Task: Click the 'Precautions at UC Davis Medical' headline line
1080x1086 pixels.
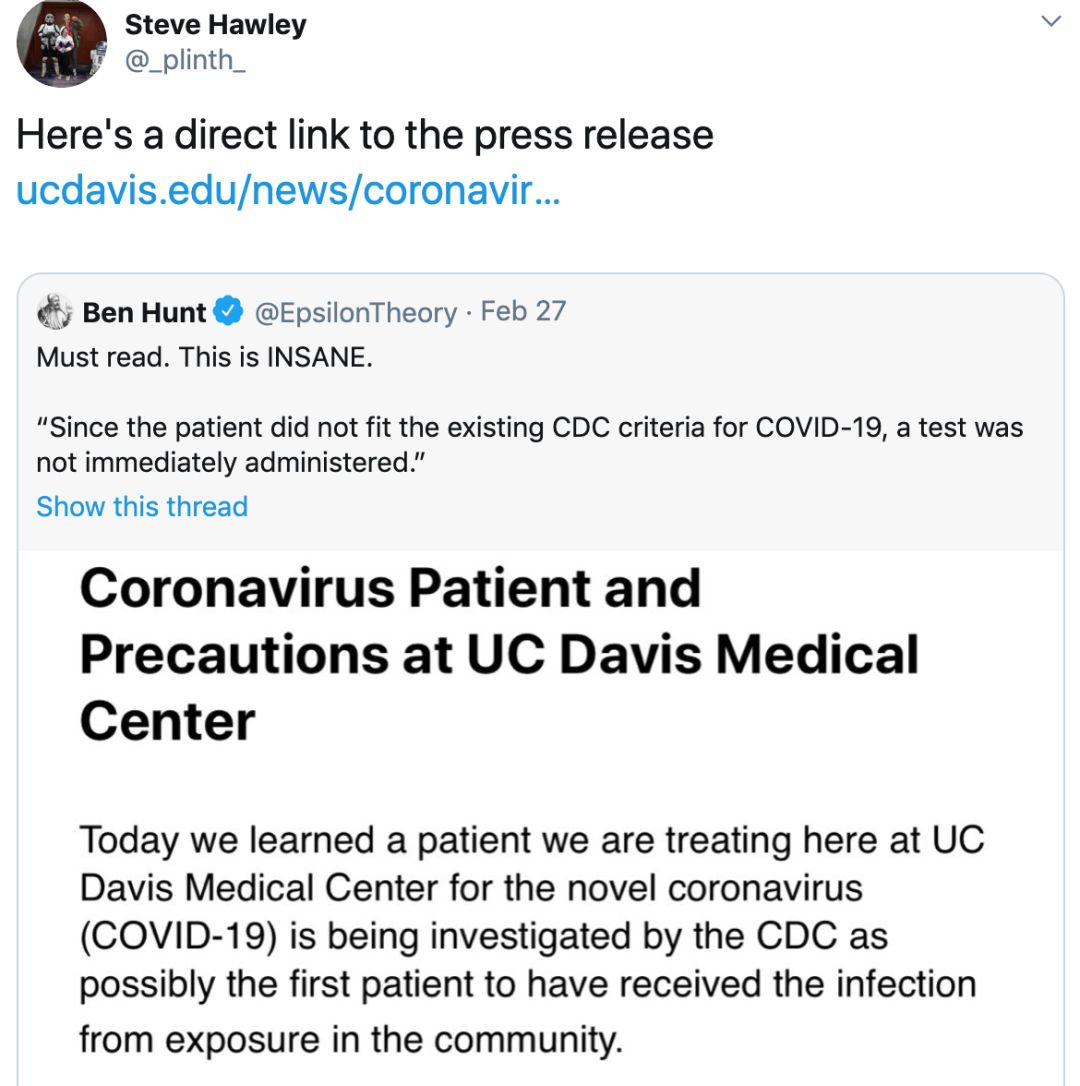Action: tap(499, 655)
